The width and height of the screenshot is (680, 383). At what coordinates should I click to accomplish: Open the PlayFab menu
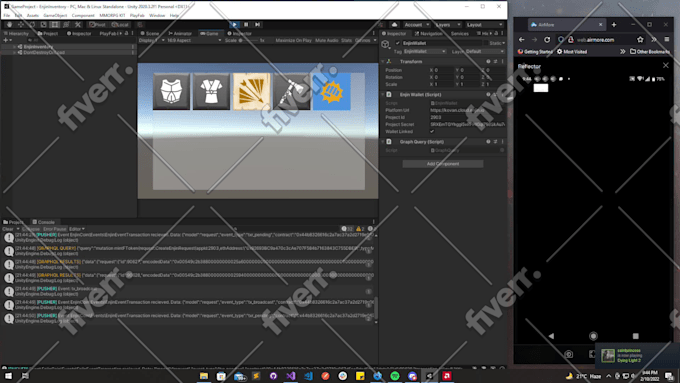[137, 15]
